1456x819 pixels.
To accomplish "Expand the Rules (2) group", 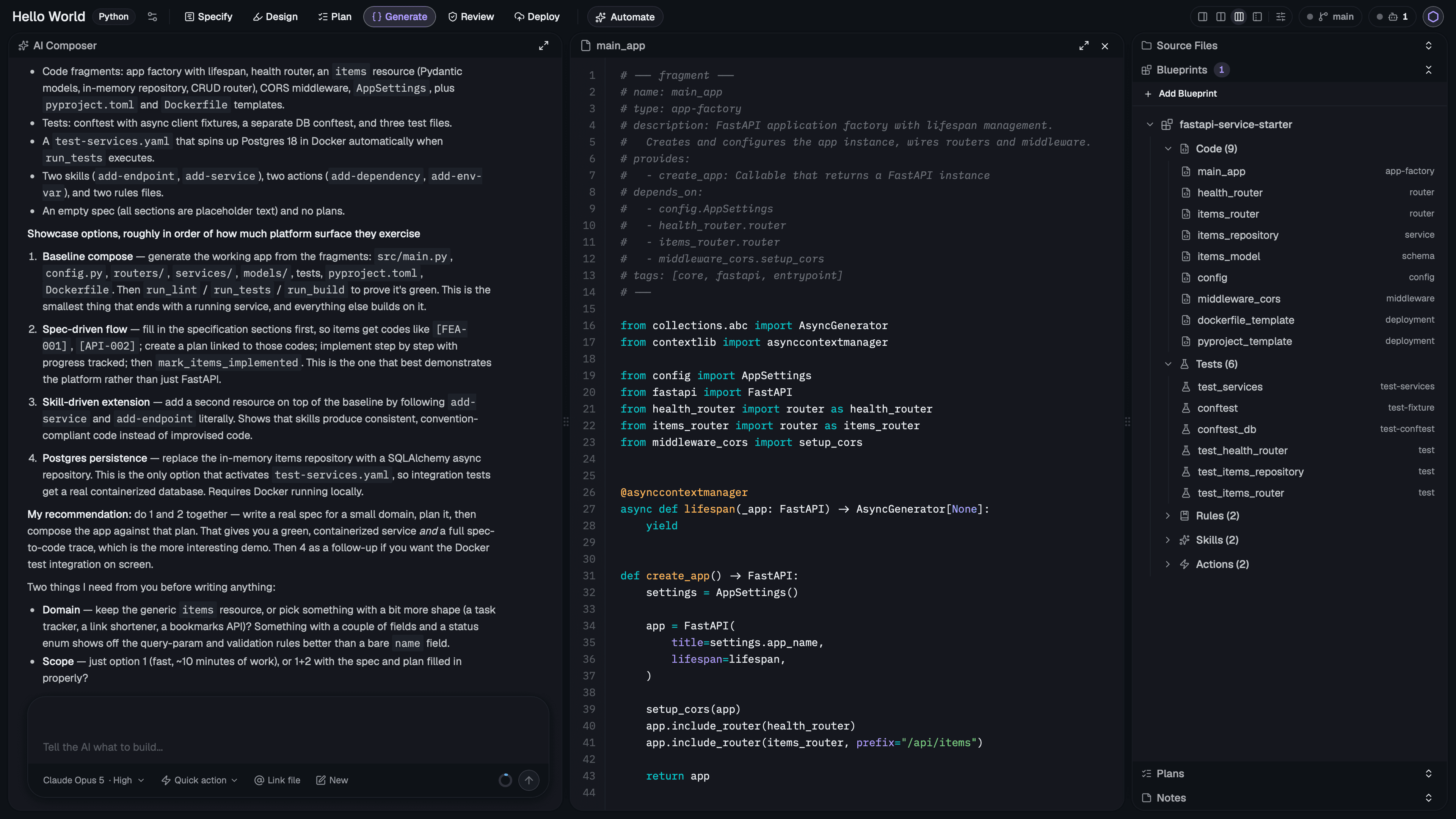I will [1168, 516].
